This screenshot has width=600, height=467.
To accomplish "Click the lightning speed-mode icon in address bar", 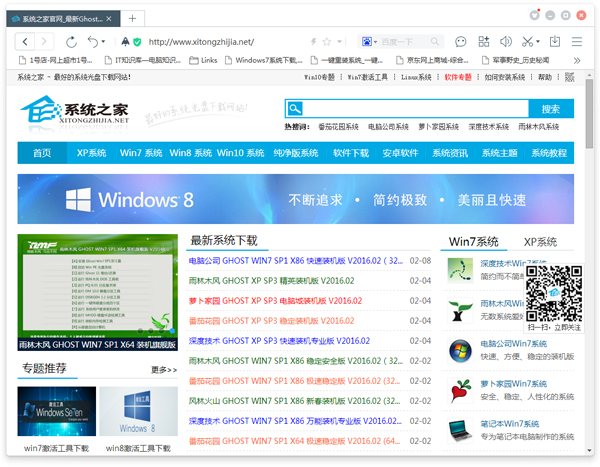I will tap(313, 41).
